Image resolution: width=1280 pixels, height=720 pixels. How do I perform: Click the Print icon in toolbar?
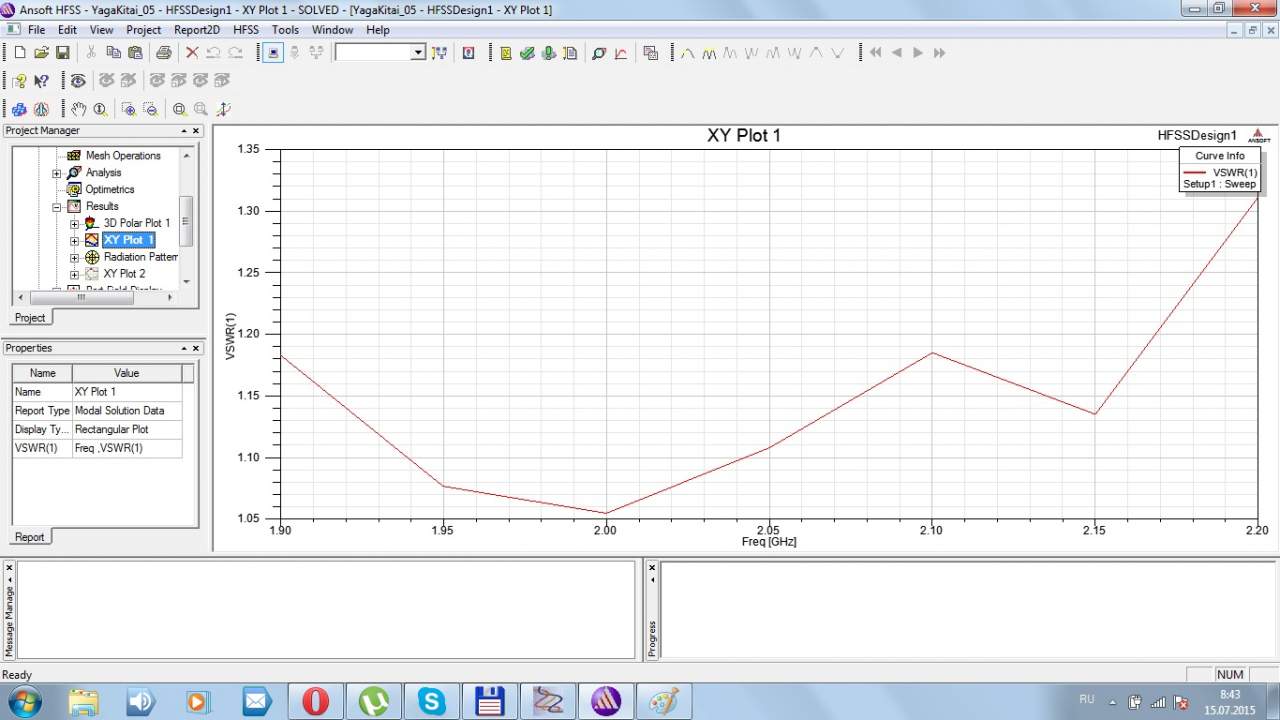click(163, 53)
